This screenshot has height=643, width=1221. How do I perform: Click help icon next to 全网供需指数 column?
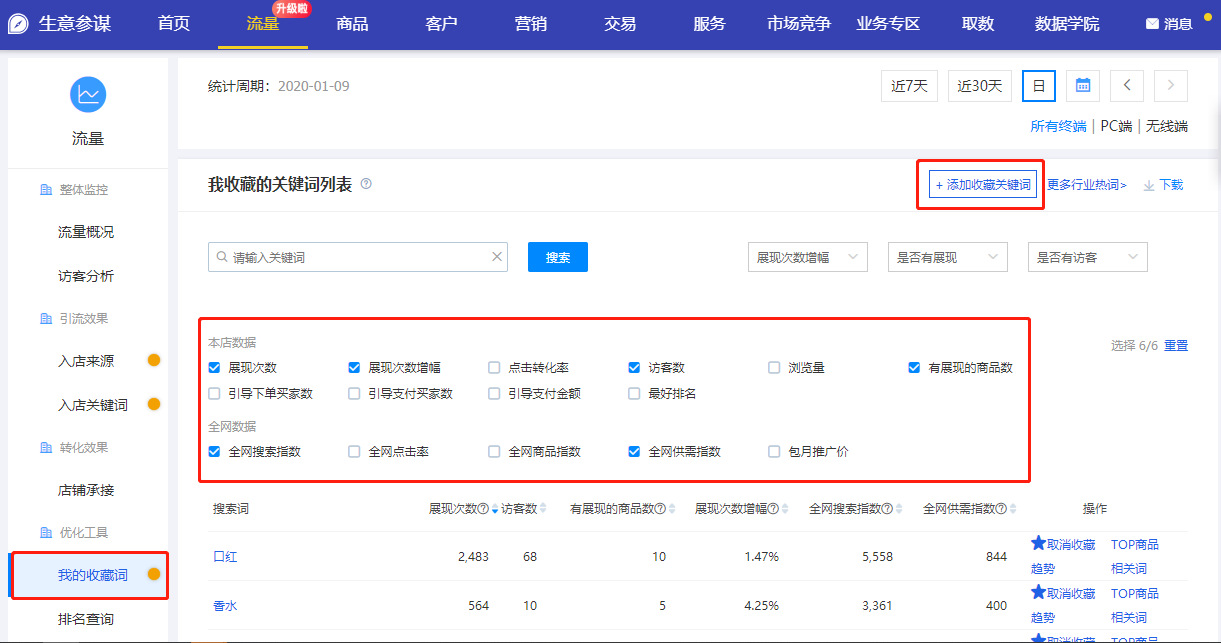tap(1001, 509)
